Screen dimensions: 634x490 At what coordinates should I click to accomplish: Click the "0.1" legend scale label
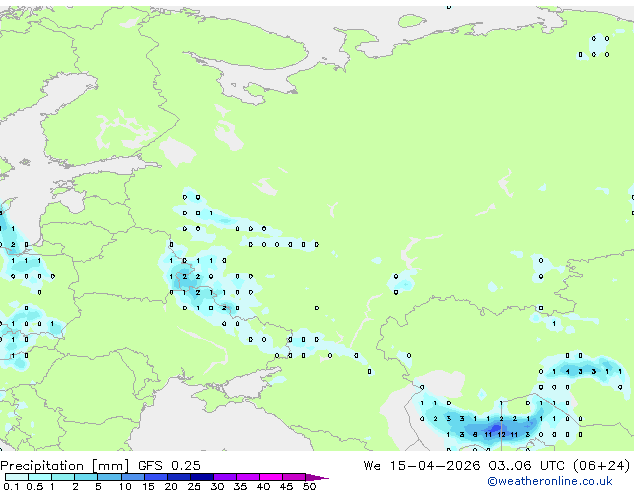(11, 486)
